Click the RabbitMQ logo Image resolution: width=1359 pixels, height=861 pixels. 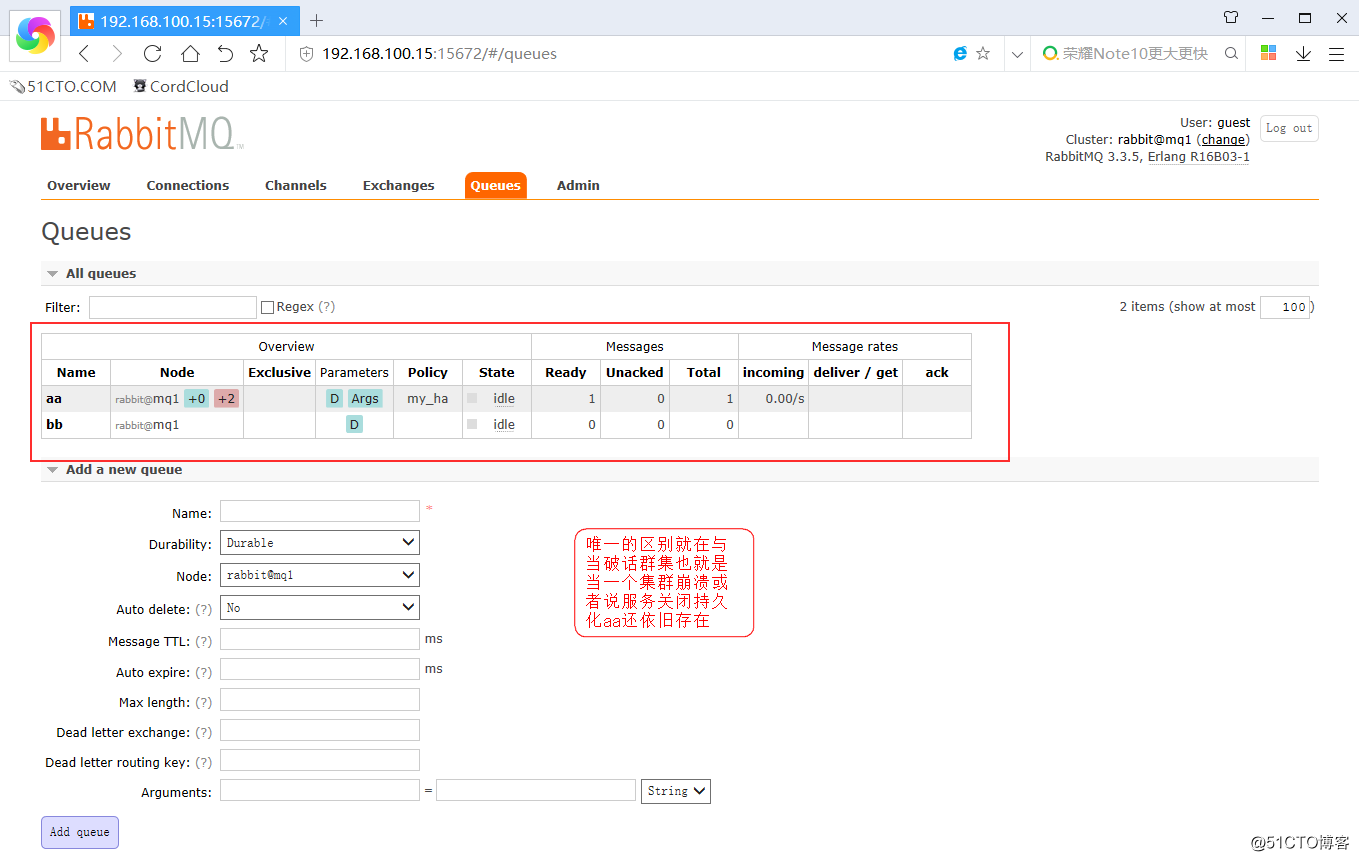pyautogui.click(x=142, y=134)
